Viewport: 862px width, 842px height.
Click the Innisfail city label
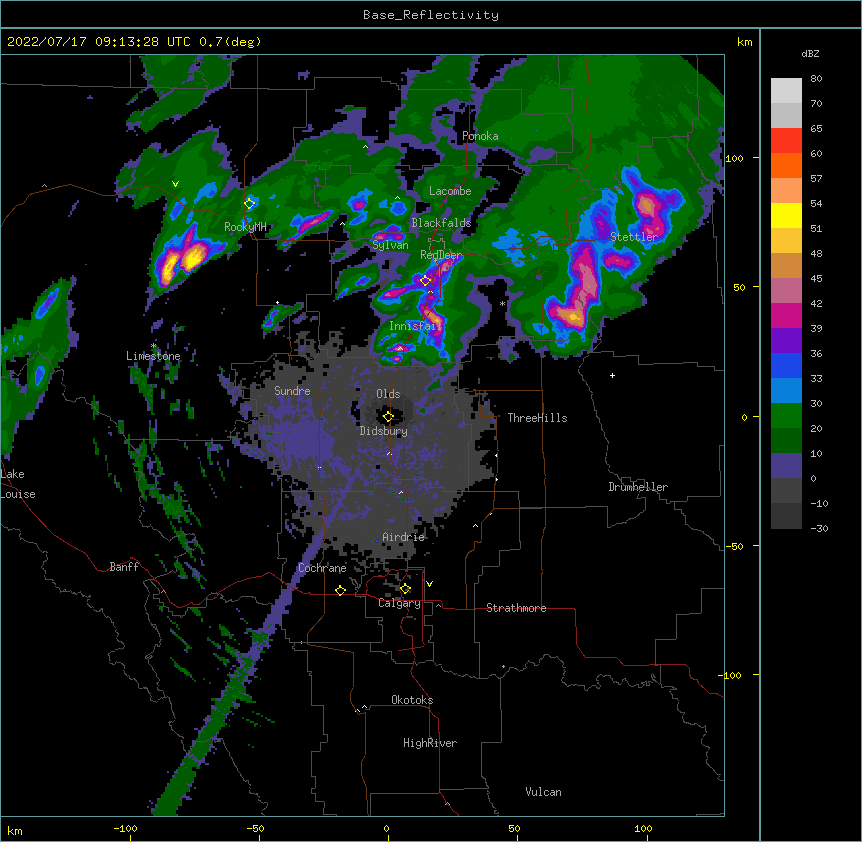[416, 326]
